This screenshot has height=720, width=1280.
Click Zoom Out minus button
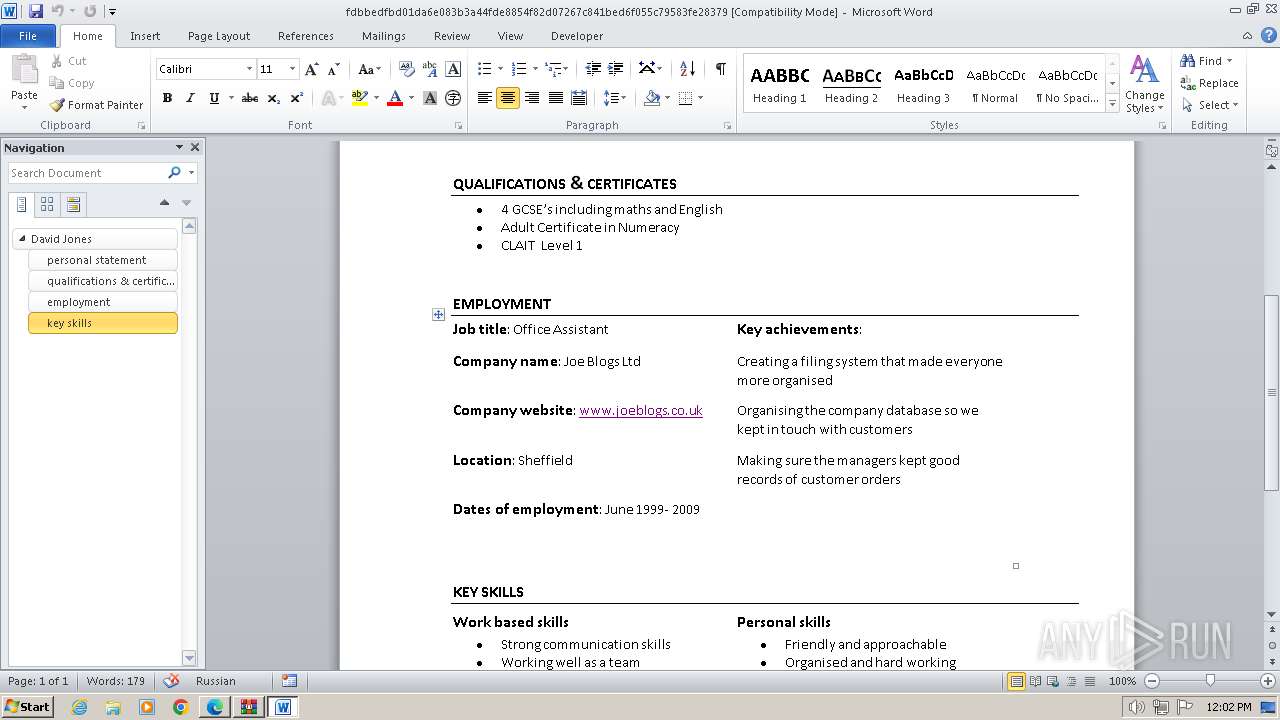tap(1151, 681)
